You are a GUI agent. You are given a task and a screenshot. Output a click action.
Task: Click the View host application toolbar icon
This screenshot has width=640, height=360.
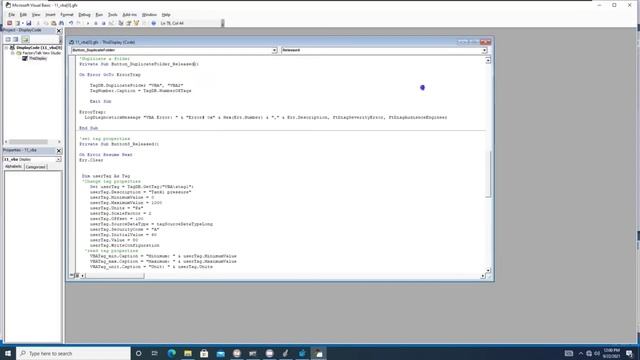click(9, 23)
